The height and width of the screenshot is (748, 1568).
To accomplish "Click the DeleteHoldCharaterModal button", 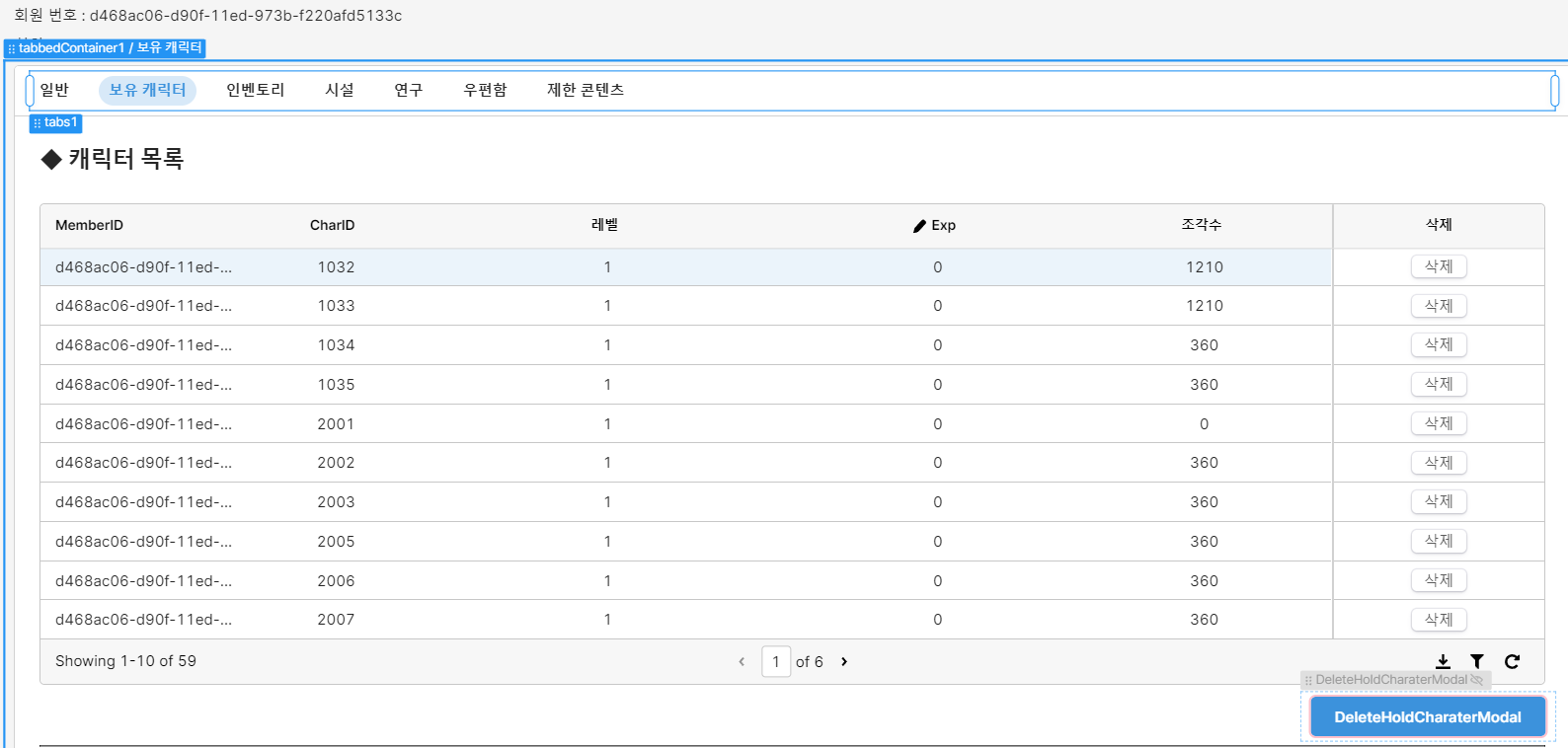I will pos(1428,717).
